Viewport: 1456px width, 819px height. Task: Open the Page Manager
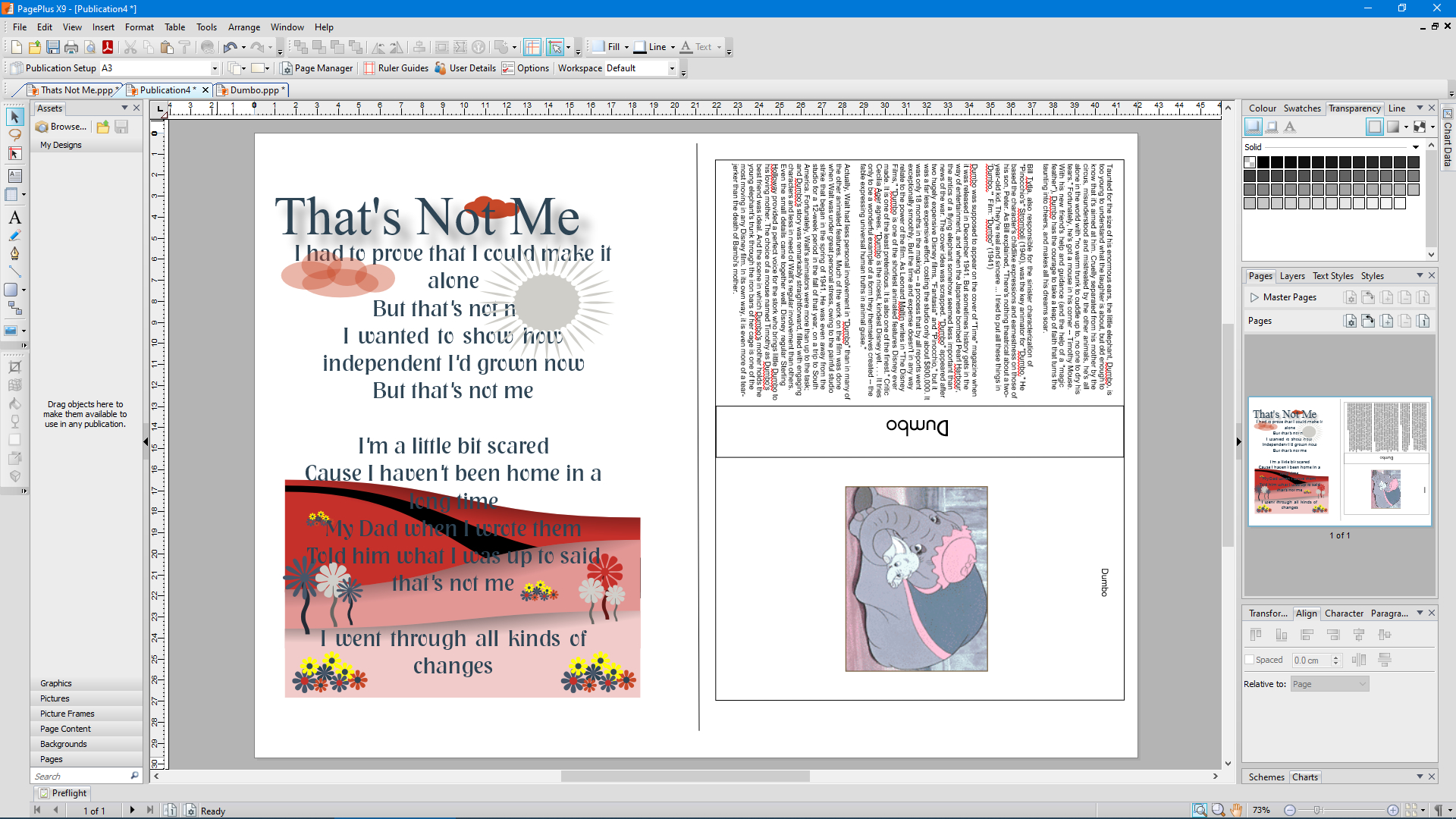pyautogui.click(x=316, y=68)
